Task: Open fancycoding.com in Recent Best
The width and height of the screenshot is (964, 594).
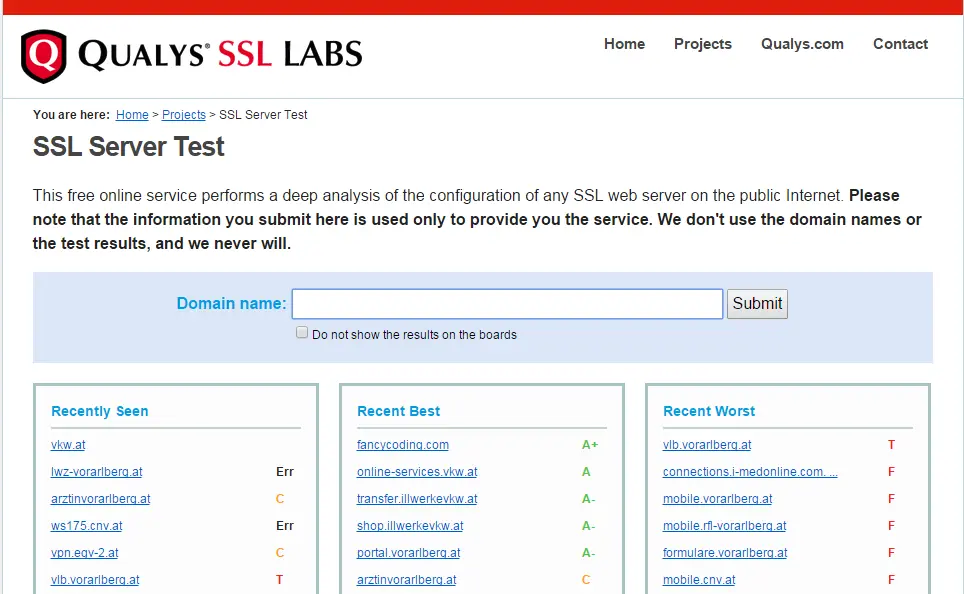Action: click(403, 445)
